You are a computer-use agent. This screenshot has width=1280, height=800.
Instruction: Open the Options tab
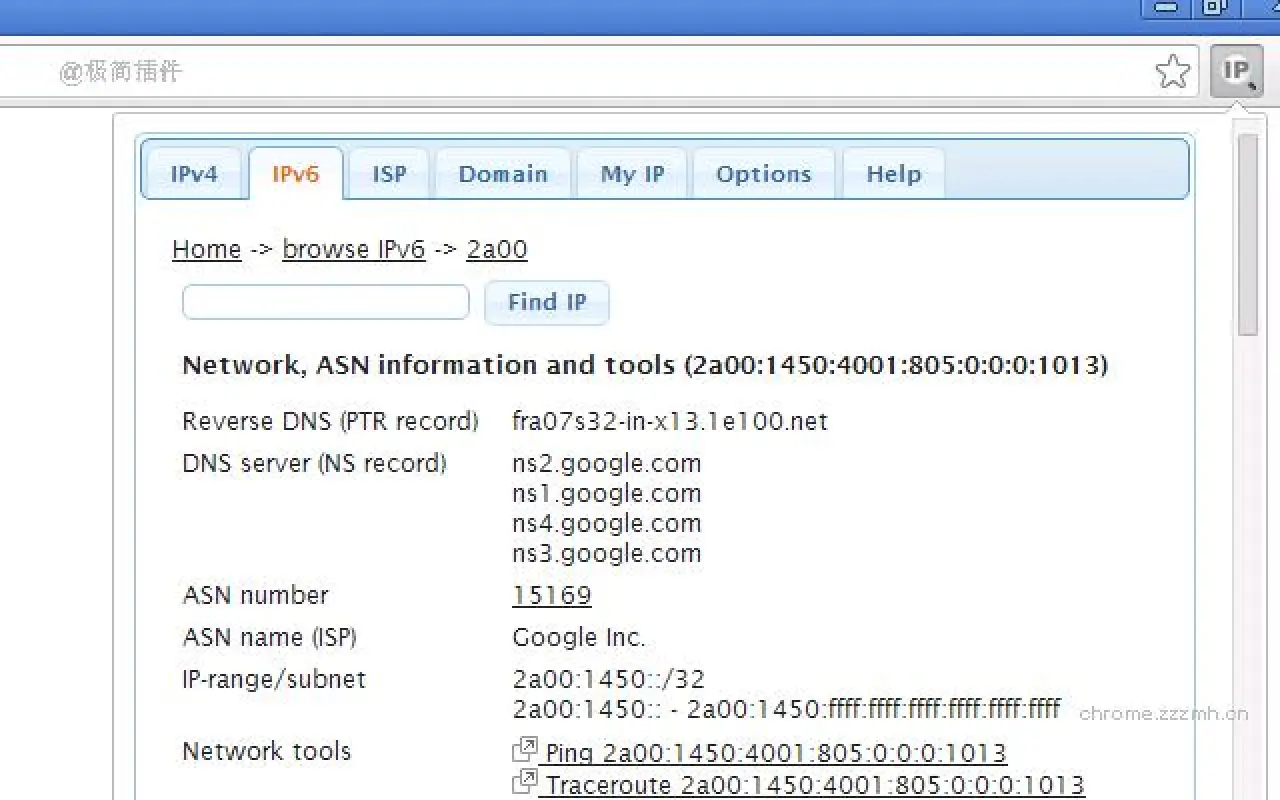tap(763, 174)
